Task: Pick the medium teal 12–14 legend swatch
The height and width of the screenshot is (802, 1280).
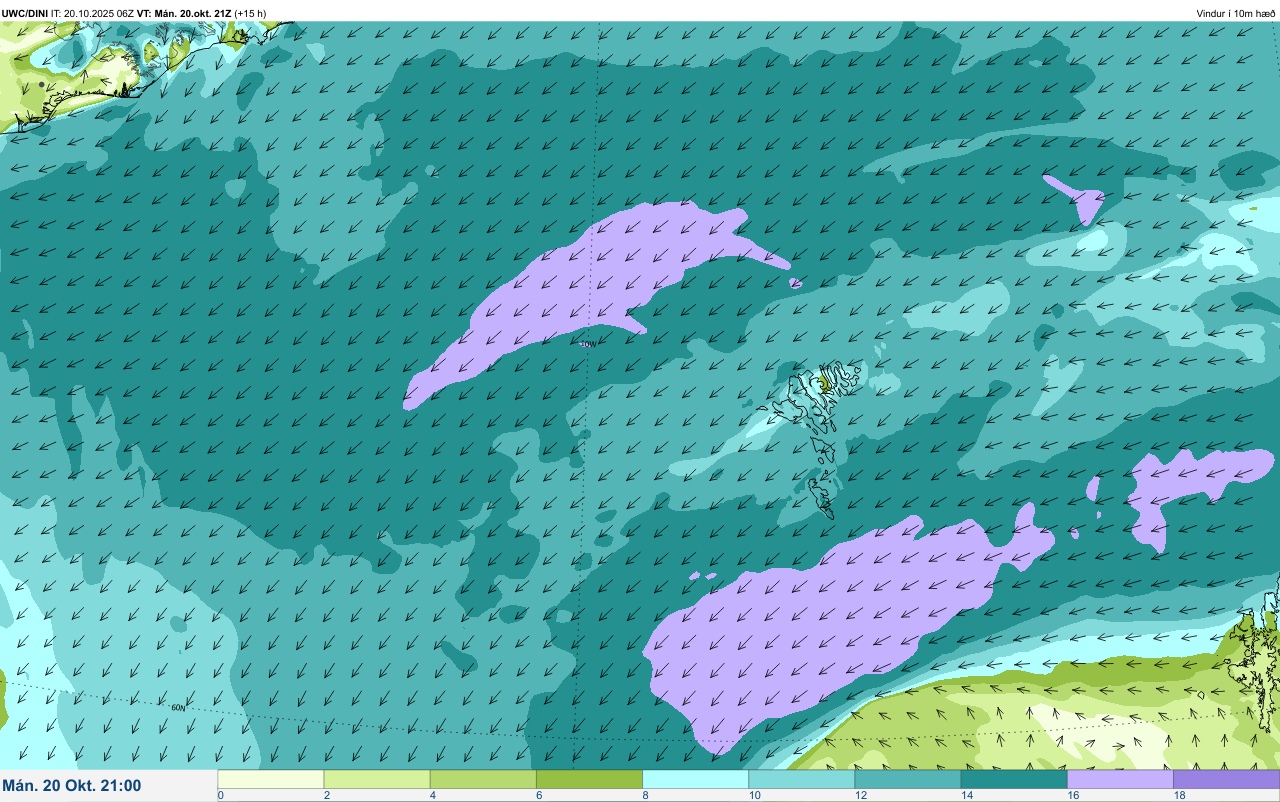Action: click(x=907, y=779)
